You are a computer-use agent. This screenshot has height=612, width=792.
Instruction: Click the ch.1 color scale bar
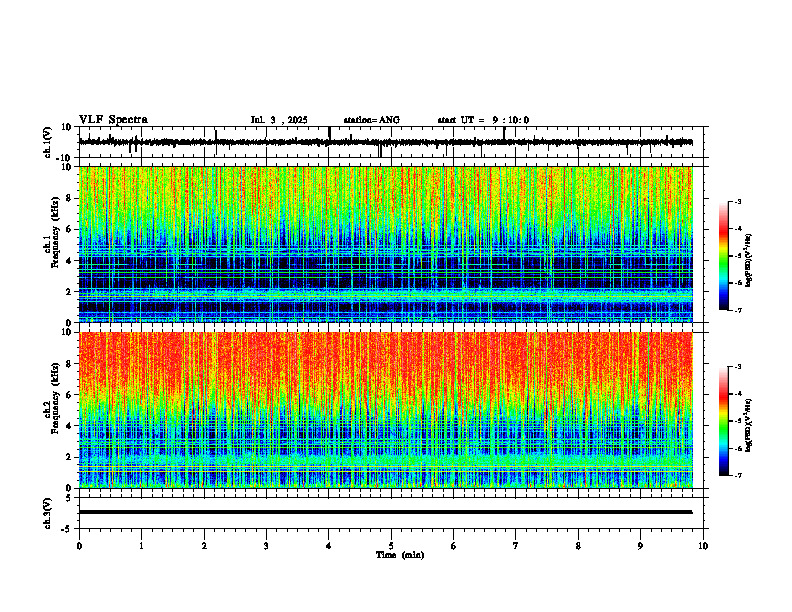point(723,256)
